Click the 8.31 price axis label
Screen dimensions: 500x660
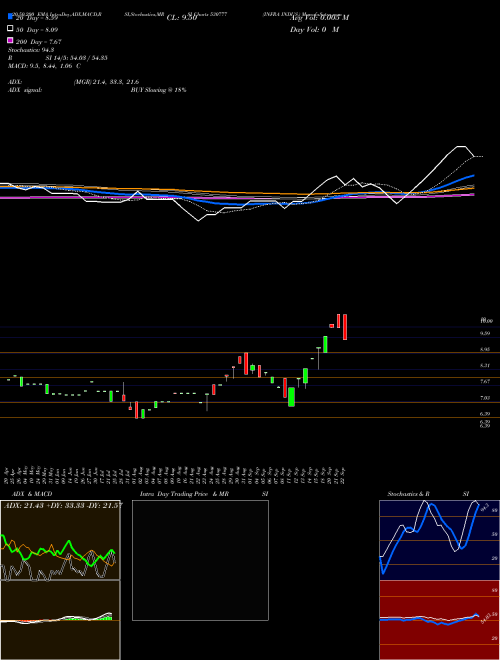(485, 365)
